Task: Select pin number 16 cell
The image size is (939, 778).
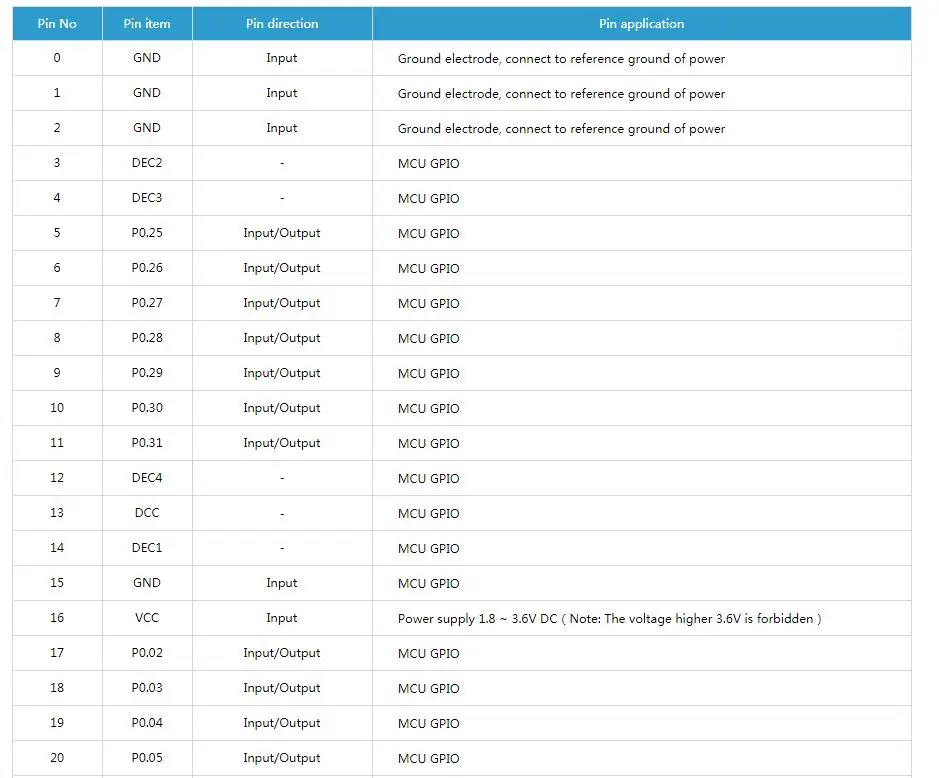Action: click(57, 617)
